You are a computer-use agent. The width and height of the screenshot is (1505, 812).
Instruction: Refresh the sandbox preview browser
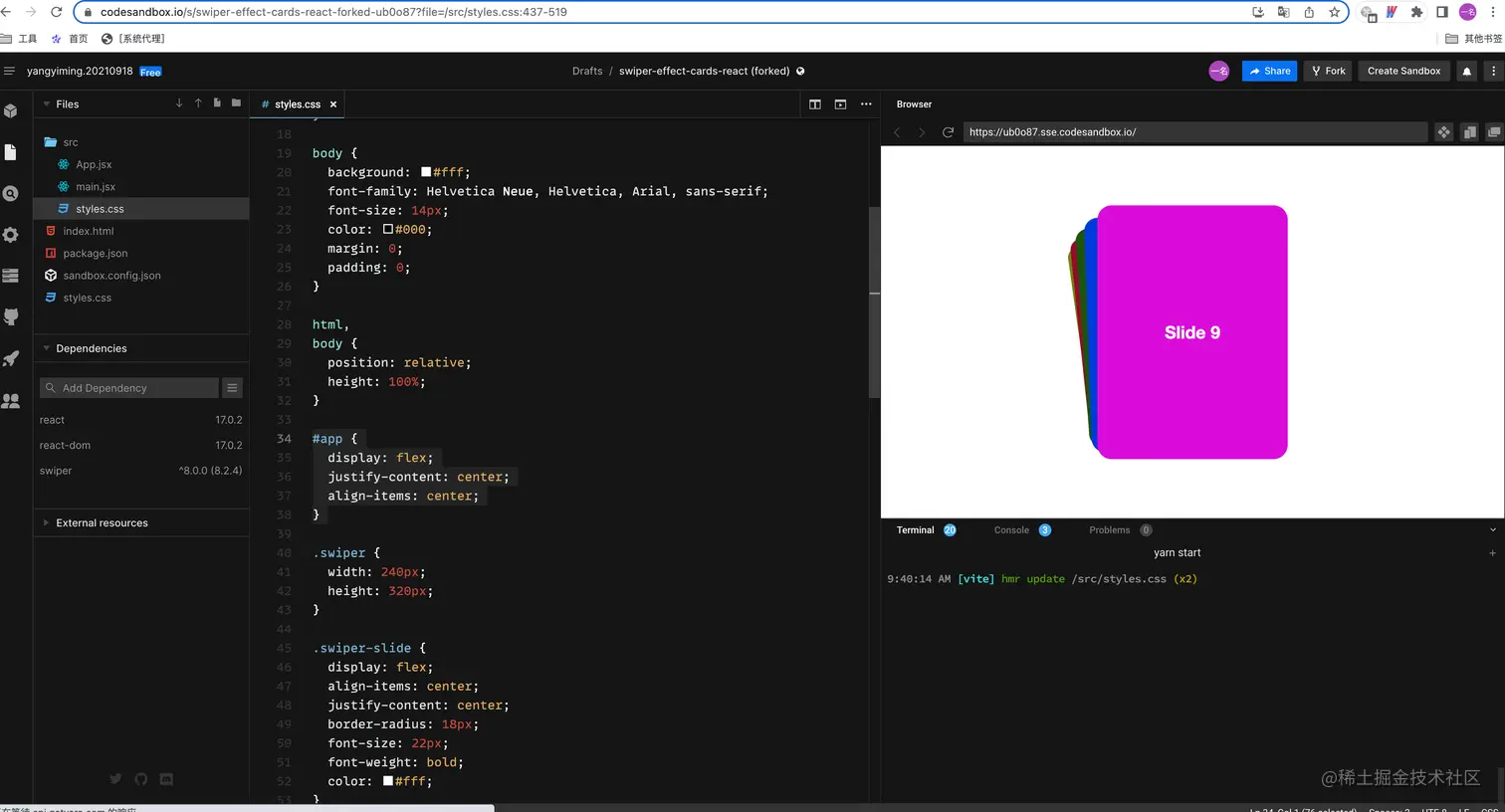coord(948,132)
